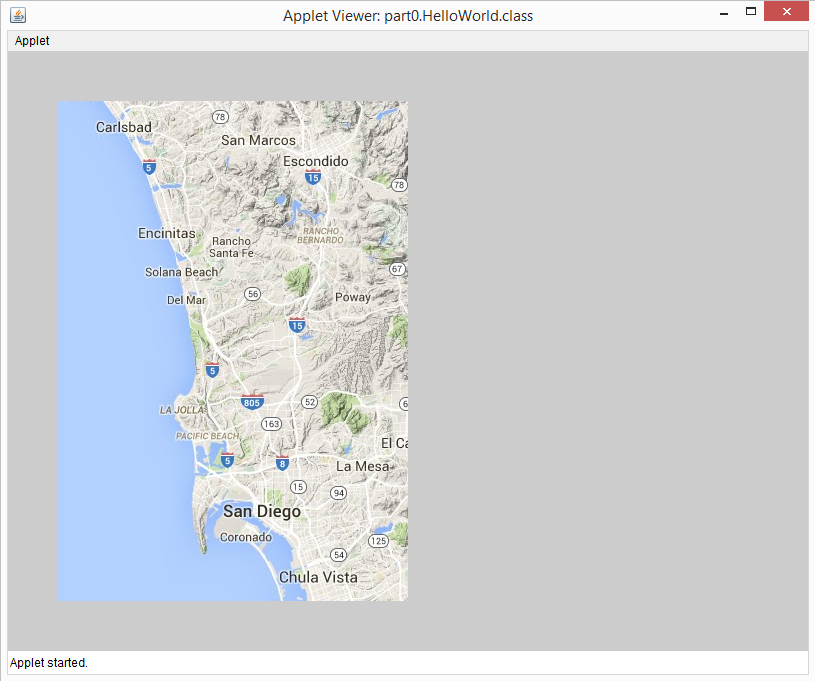Click the Interstate 15 shield near Poway
The height and width of the screenshot is (681, 815).
(297, 325)
